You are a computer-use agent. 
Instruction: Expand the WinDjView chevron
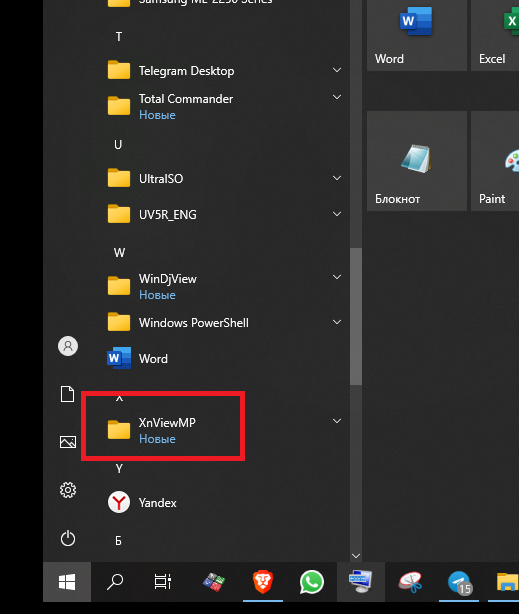(337, 277)
